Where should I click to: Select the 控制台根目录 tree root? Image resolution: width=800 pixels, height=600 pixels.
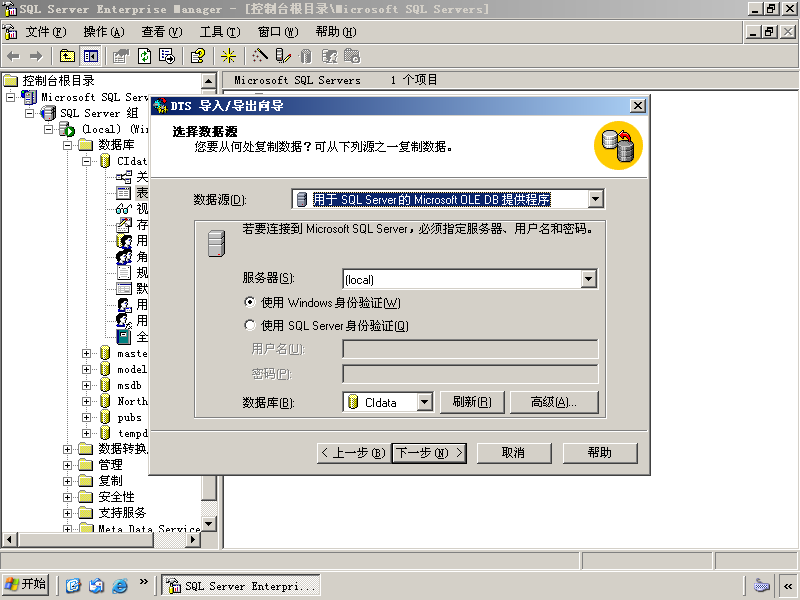tap(58, 81)
